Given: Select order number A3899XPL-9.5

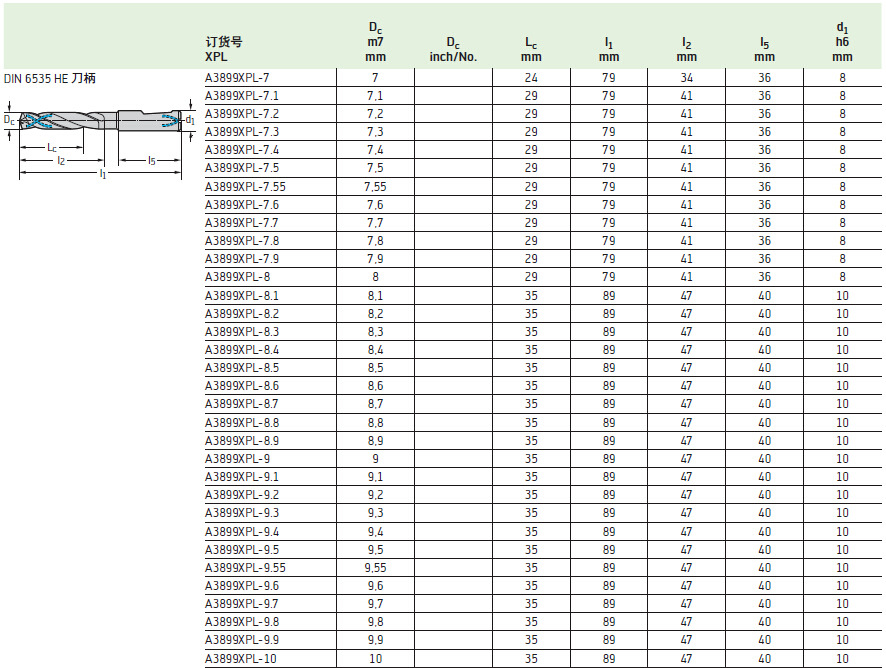Looking at the screenshot, I should 241,550.
